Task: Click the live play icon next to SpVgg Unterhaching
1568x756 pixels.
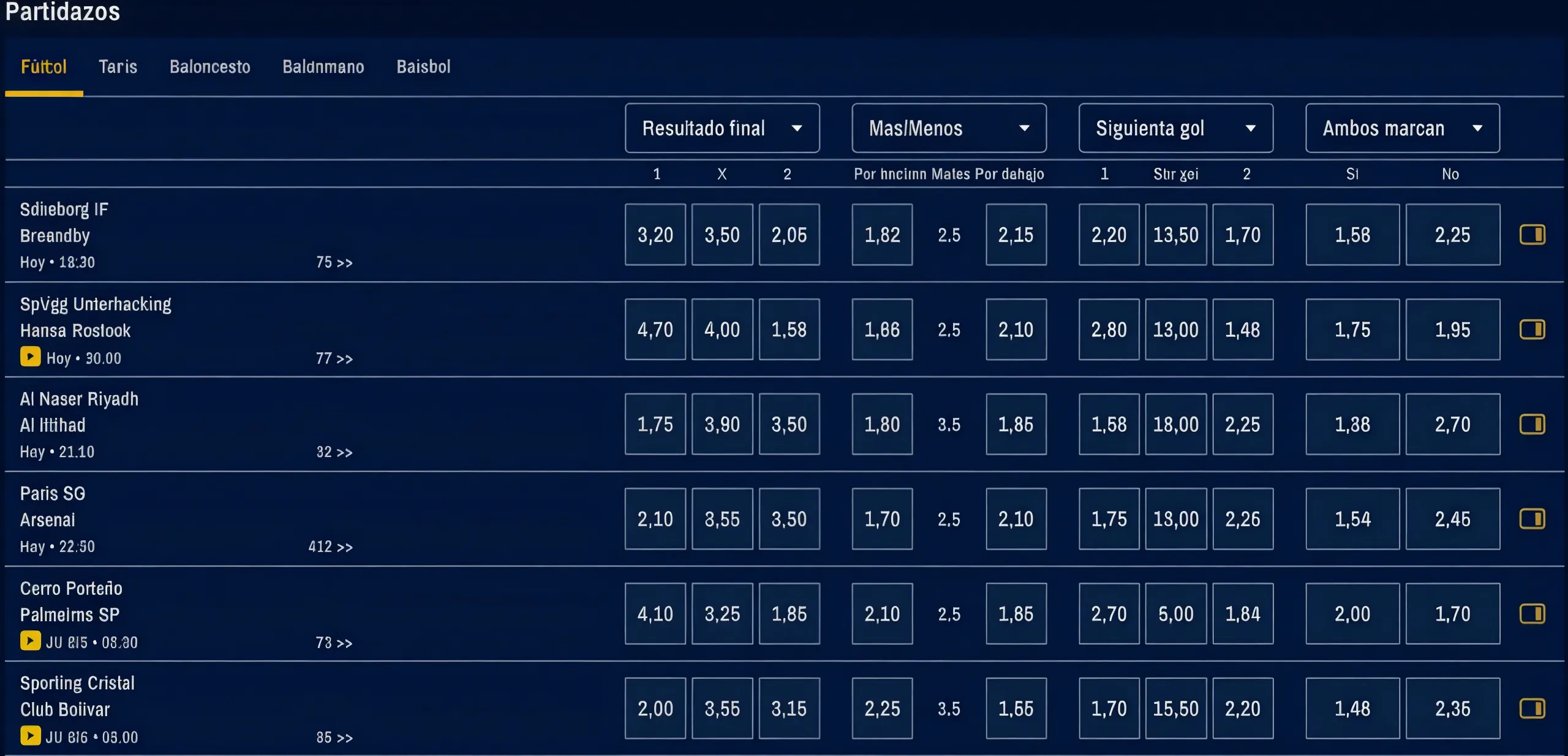Action: (x=29, y=358)
